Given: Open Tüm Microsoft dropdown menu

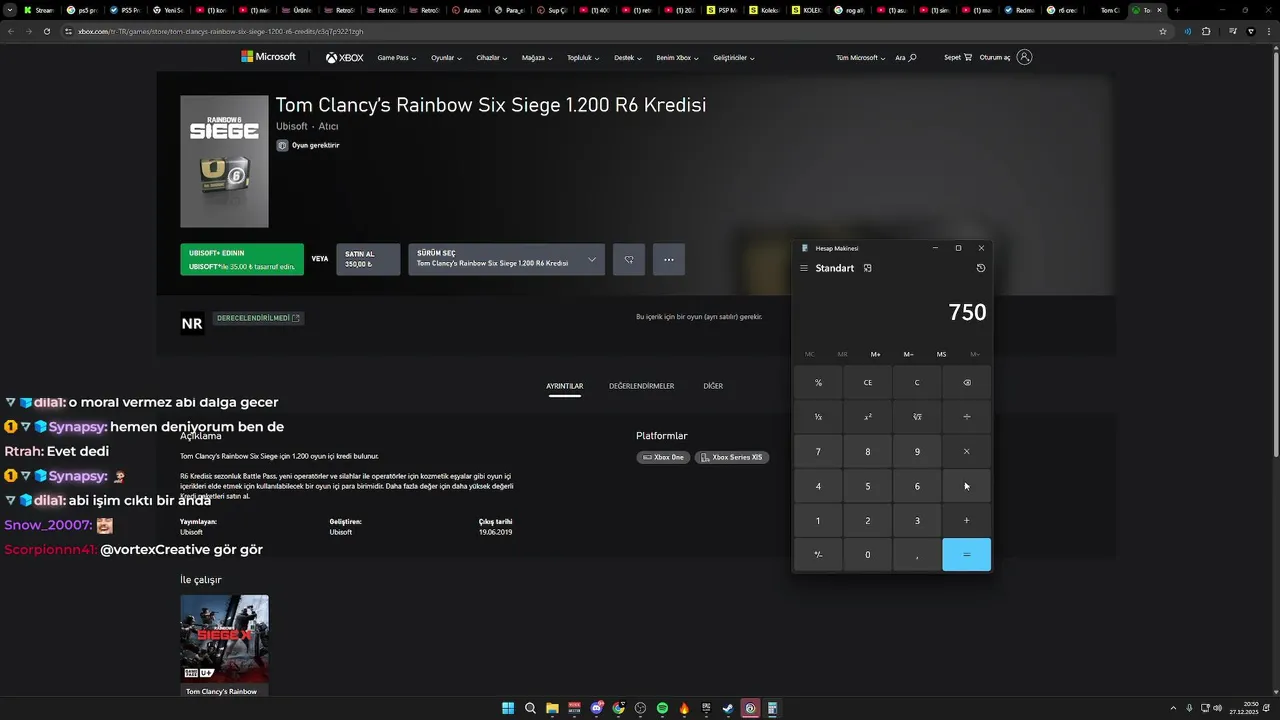Looking at the screenshot, I should pyautogui.click(x=860, y=58).
